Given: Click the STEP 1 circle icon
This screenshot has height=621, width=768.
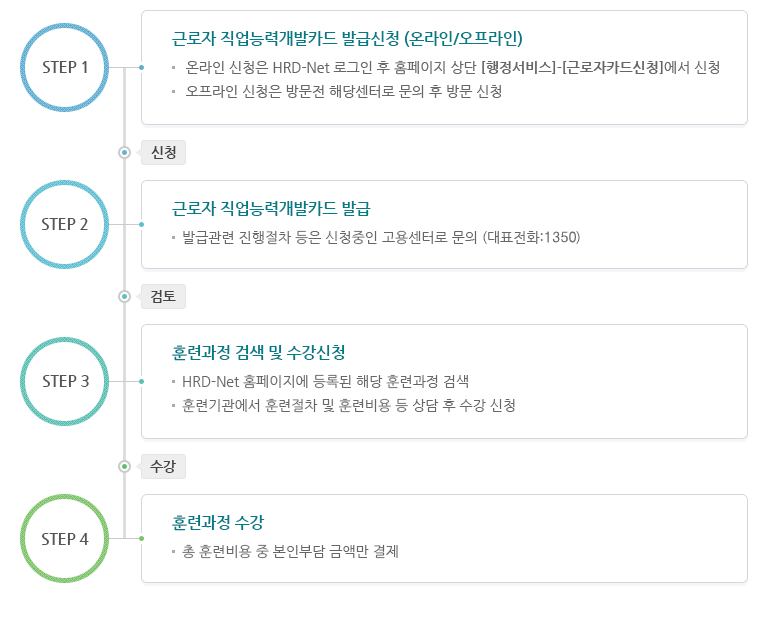Looking at the screenshot, I should pyautogui.click(x=65, y=67).
